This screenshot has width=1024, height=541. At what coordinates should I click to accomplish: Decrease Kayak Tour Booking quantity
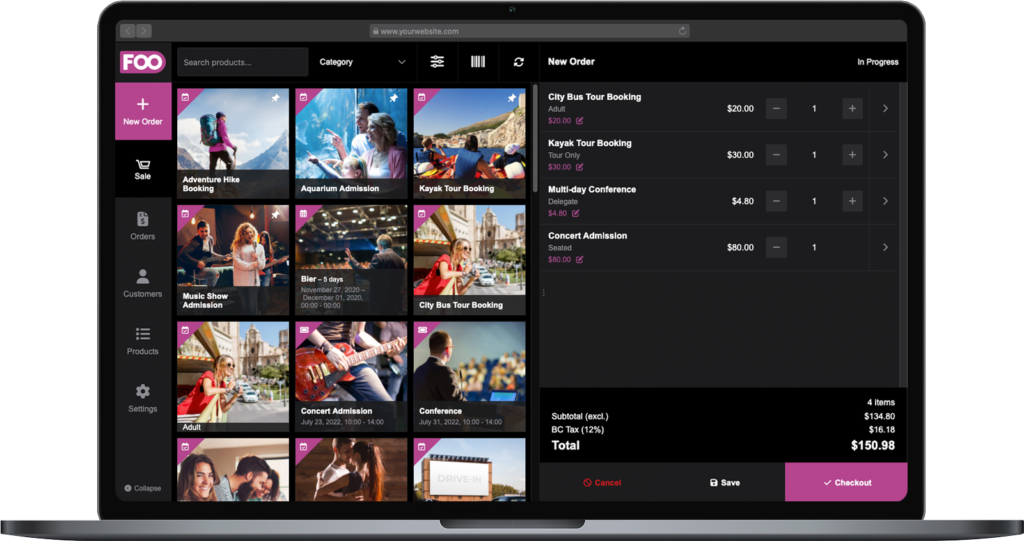(x=776, y=155)
